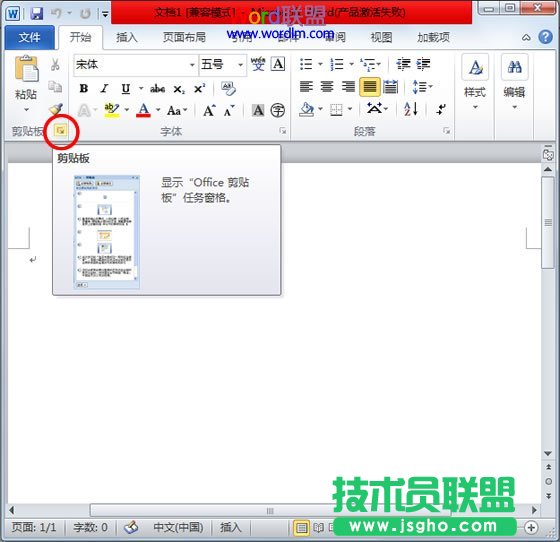The width and height of the screenshot is (560, 542).
Task: Switch to Page Layout (页面布局) tab
Action: click(184, 37)
